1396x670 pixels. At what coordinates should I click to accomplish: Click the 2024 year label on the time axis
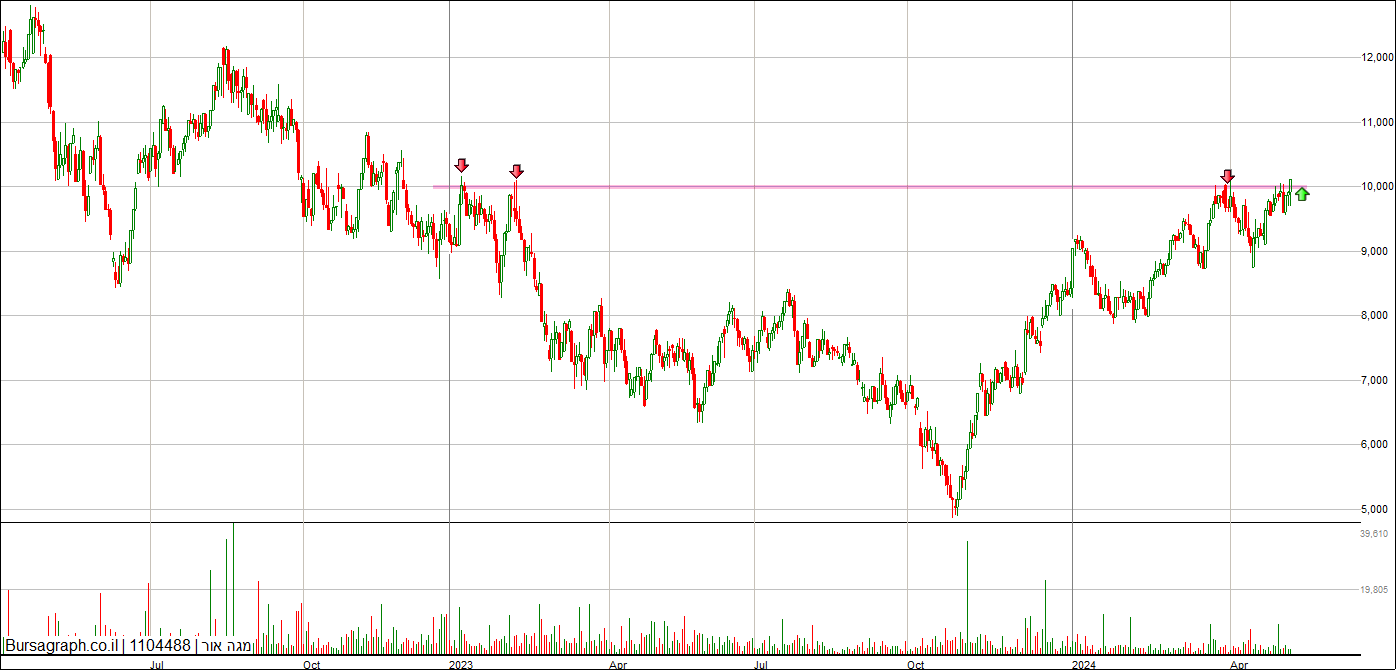(x=1083, y=664)
